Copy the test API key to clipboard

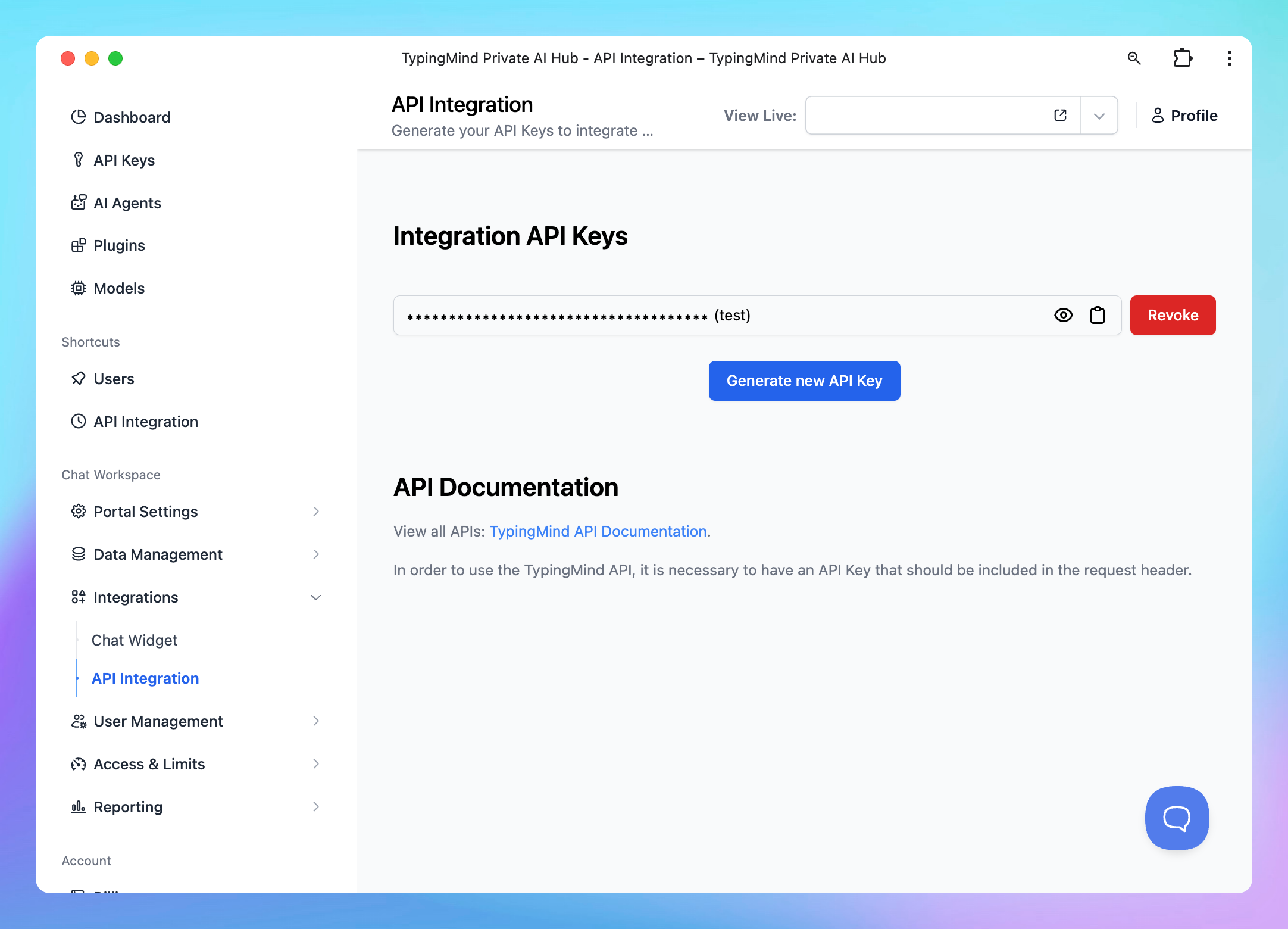click(x=1098, y=315)
